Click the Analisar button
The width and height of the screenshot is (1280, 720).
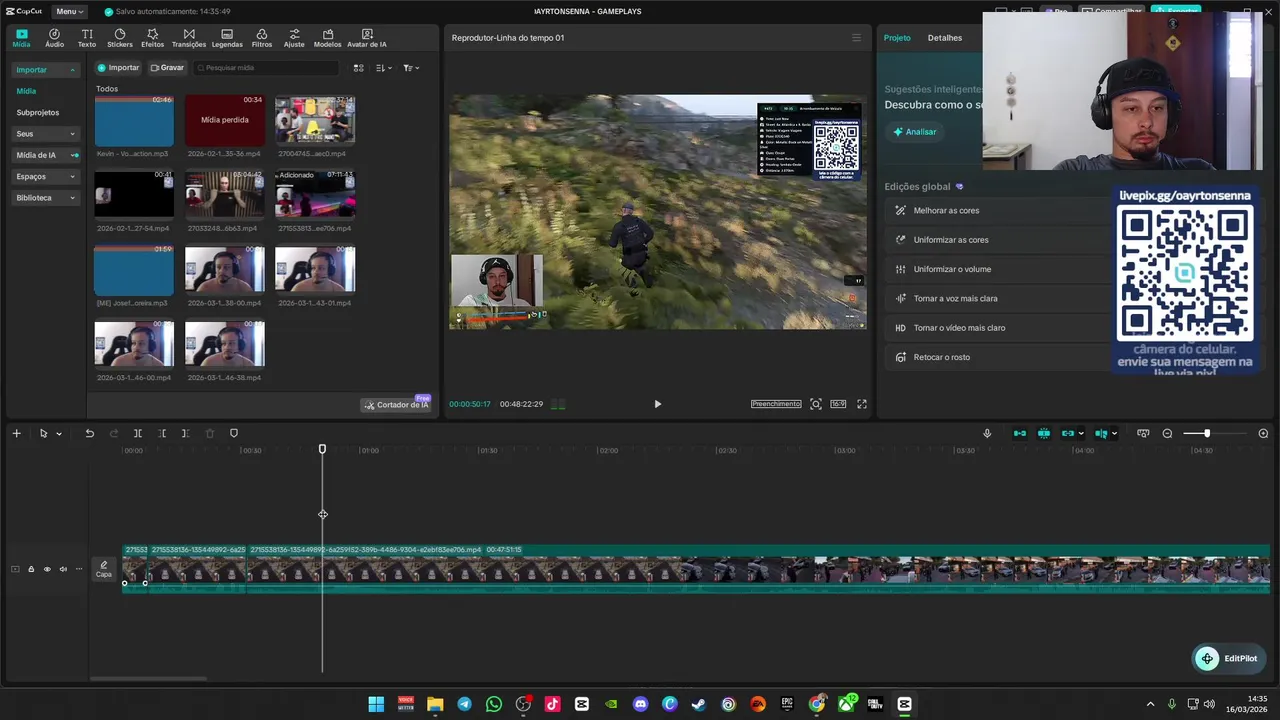coord(915,132)
